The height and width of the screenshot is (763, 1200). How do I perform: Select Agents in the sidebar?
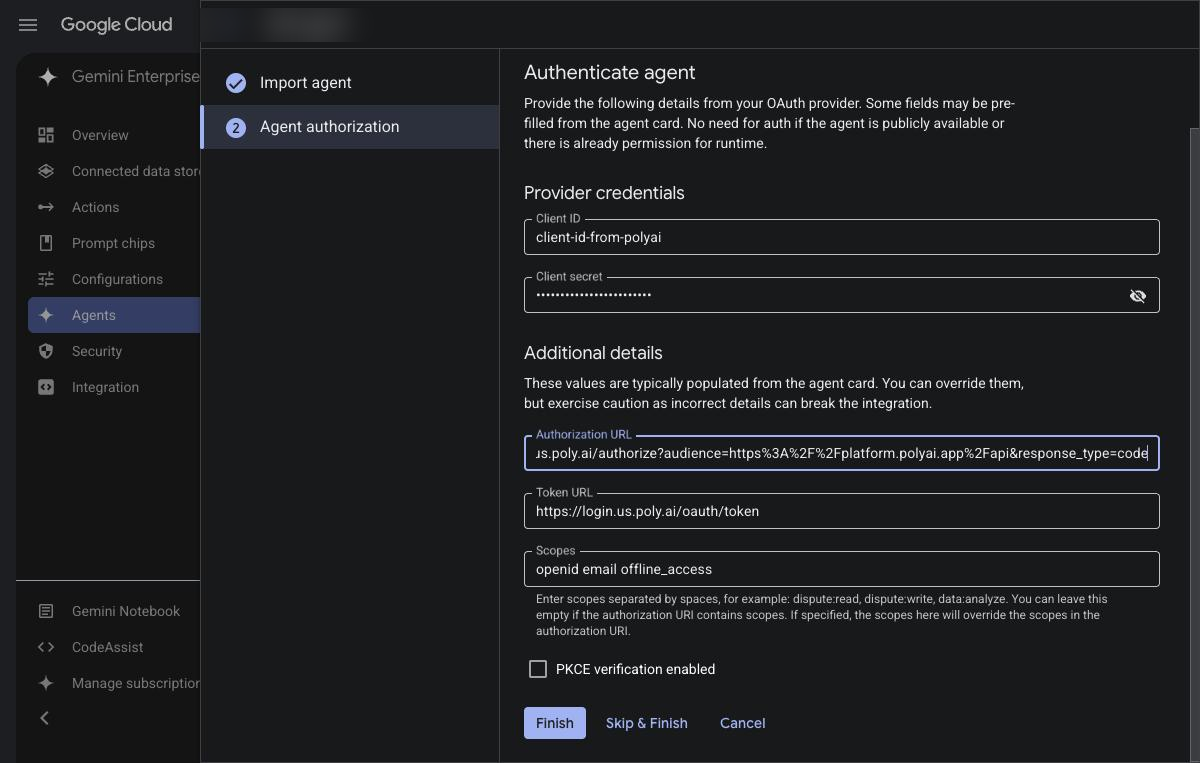[114, 315]
